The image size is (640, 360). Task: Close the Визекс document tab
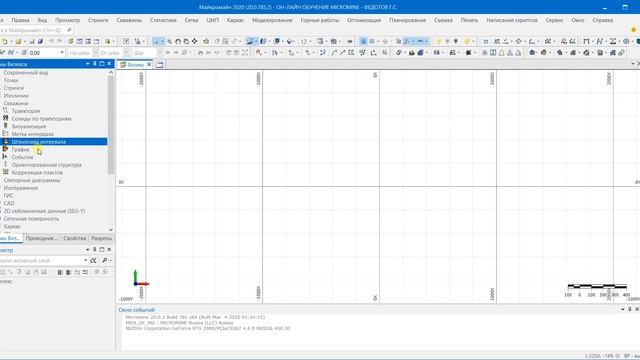click(x=149, y=64)
